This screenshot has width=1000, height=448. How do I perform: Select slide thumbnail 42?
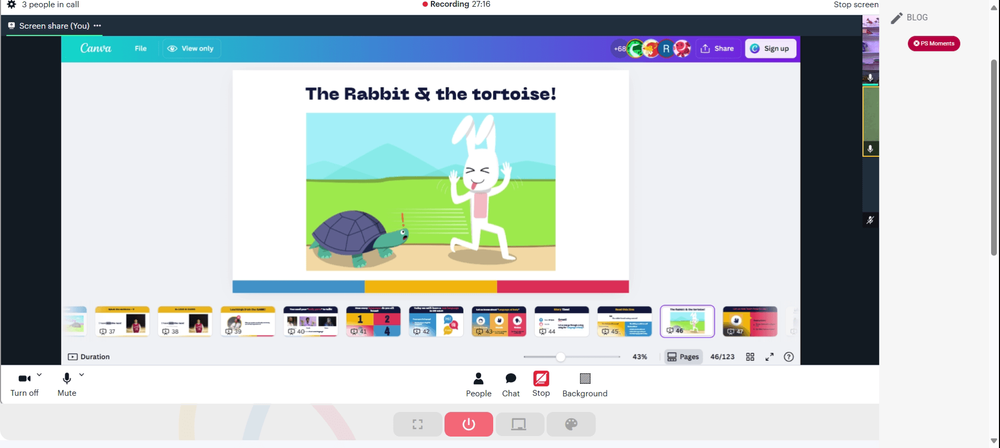coord(436,321)
